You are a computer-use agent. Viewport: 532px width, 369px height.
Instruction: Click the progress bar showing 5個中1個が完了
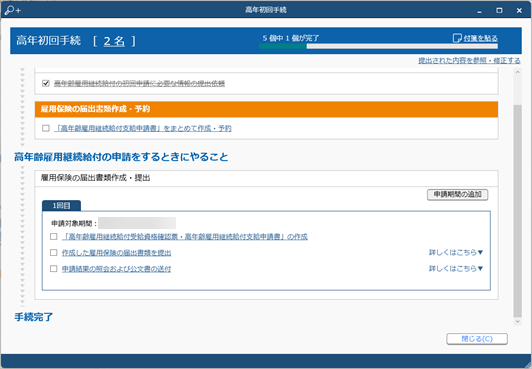pyautogui.click(x=378, y=46)
